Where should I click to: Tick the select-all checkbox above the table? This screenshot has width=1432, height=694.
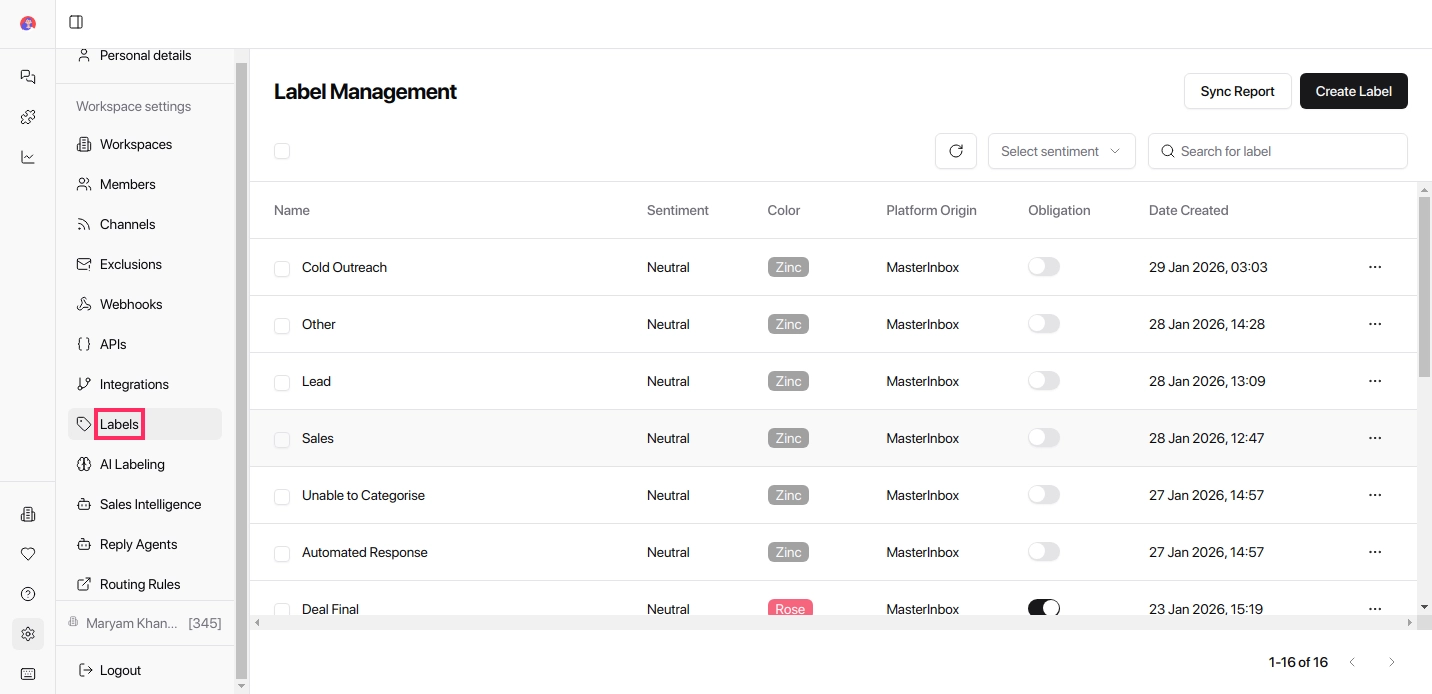[x=282, y=151]
